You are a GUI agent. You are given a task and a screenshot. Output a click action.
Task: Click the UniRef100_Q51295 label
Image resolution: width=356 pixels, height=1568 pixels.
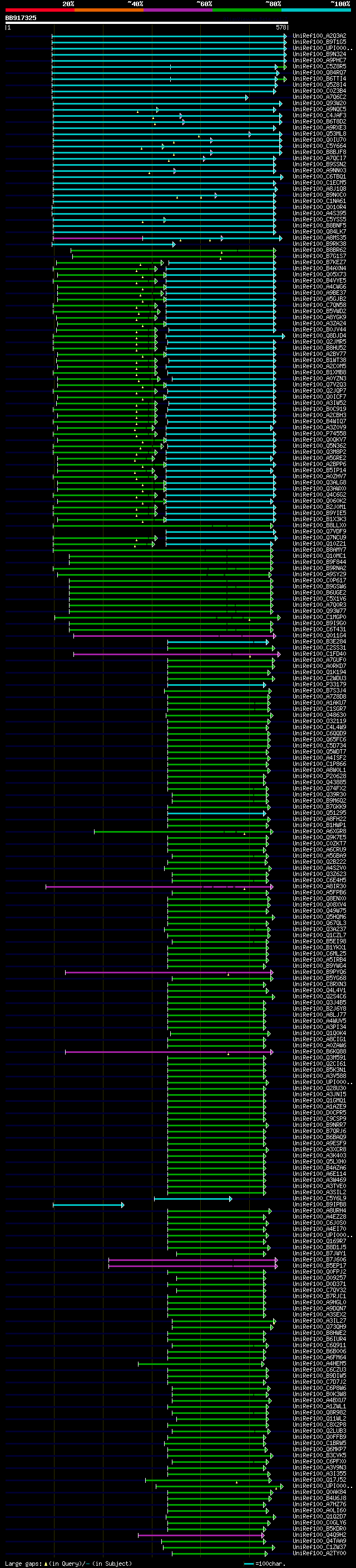[319, 813]
